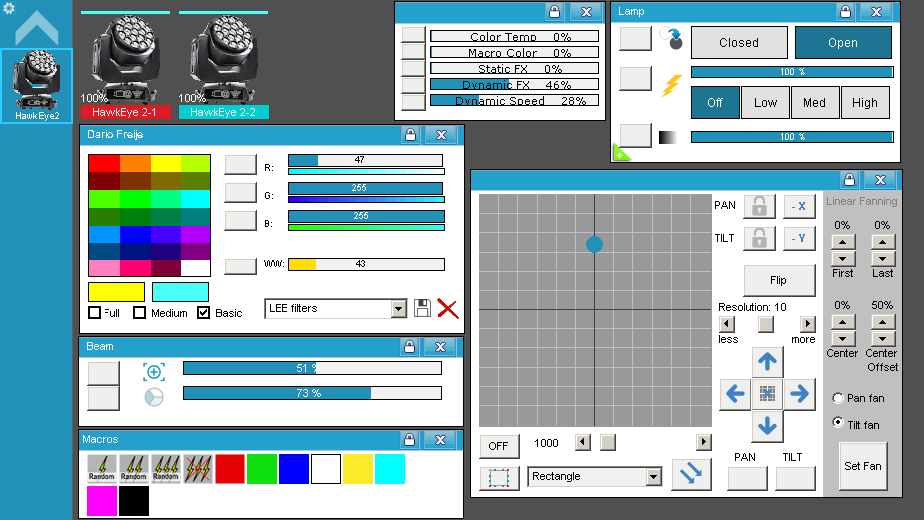Viewport: 924px width, 520px height.
Task: Invert pan with -X button
Action: [x=799, y=206]
